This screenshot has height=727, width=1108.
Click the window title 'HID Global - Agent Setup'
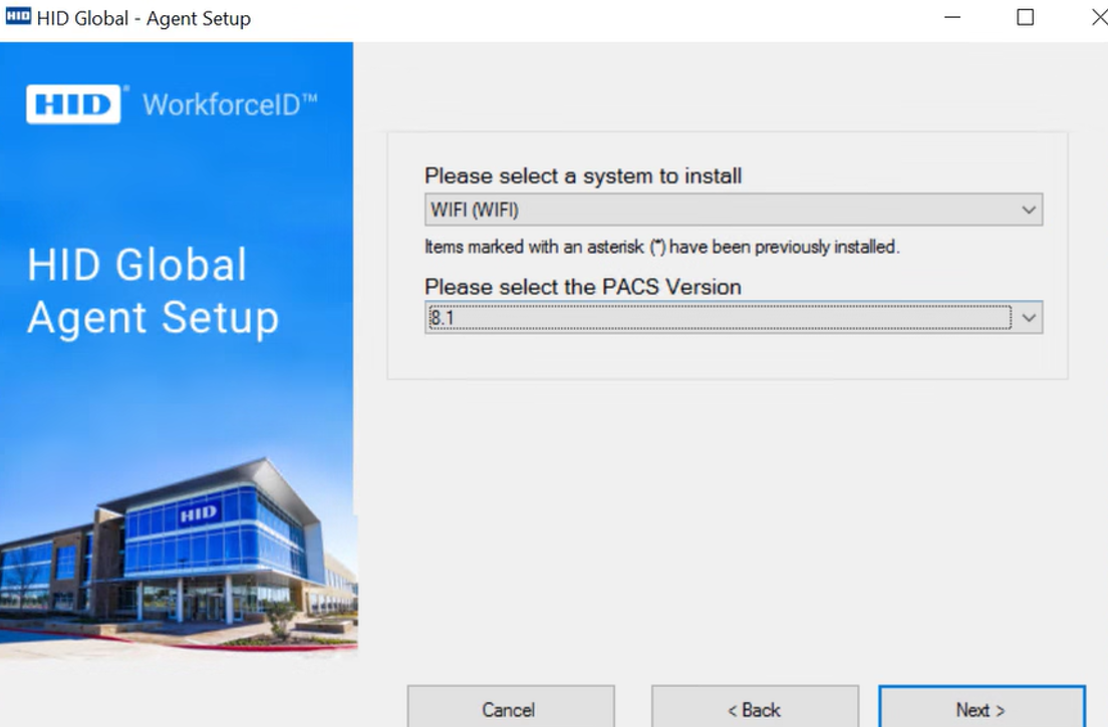pos(144,18)
